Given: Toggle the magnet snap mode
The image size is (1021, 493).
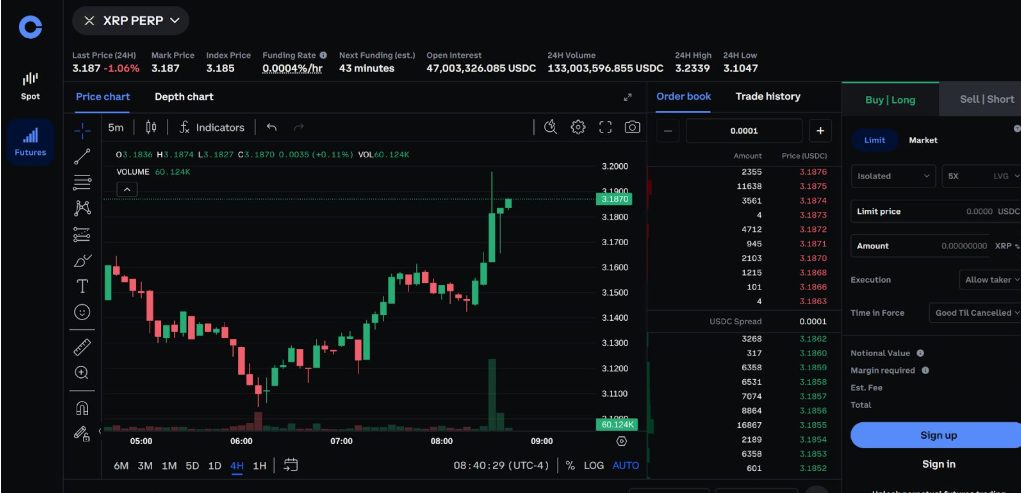Looking at the screenshot, I should coord(82,408).
